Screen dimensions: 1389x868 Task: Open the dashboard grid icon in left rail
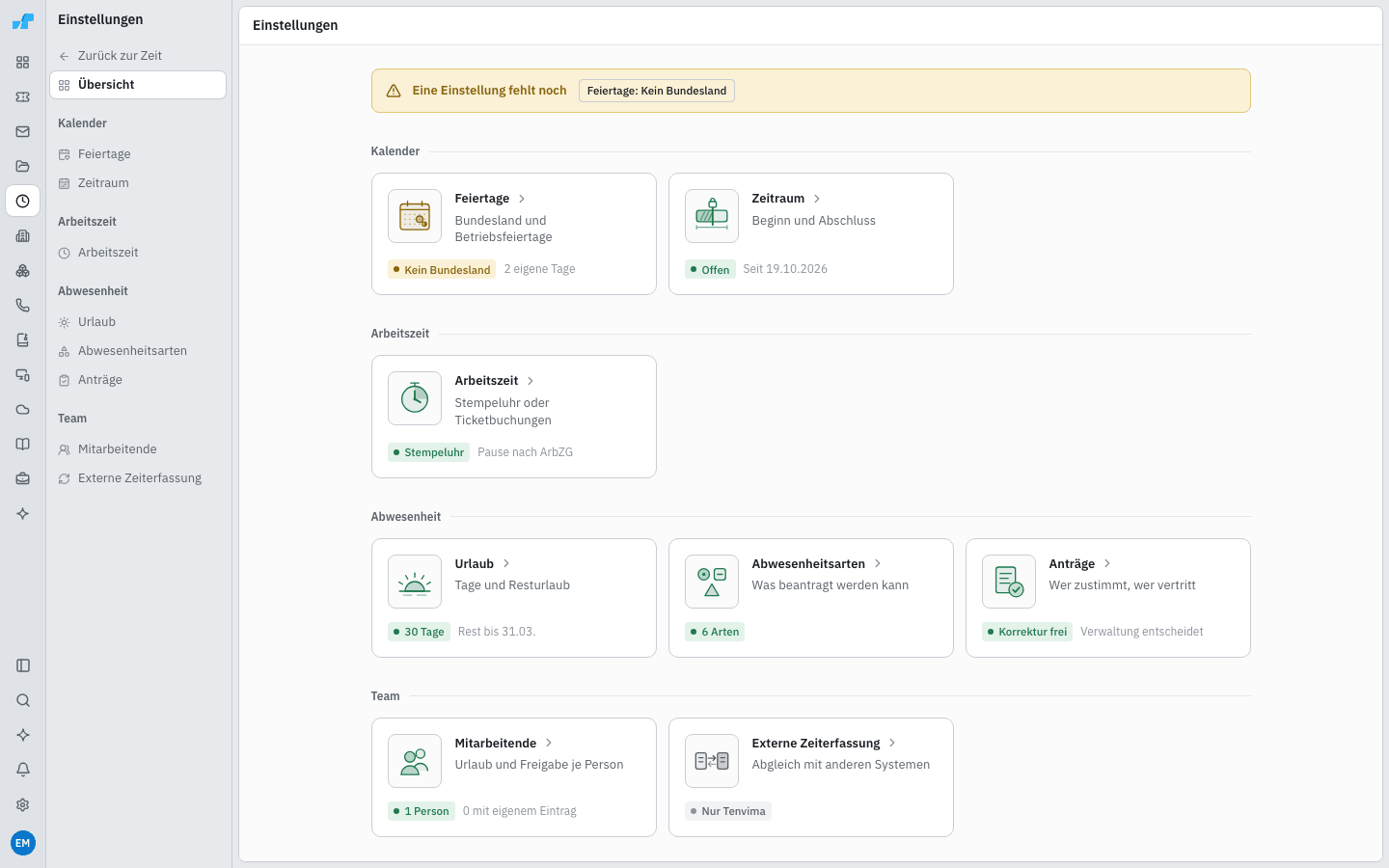click(23, 63)
